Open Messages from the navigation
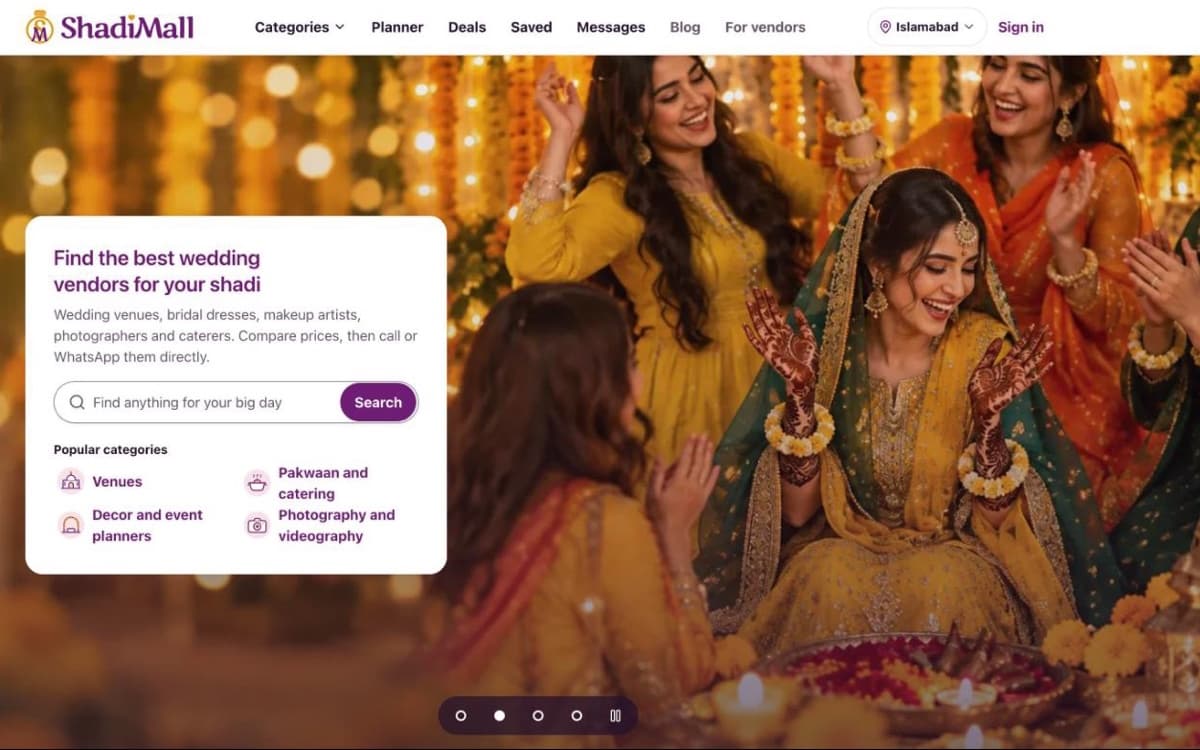The image size is (1200, 750). 611,27
